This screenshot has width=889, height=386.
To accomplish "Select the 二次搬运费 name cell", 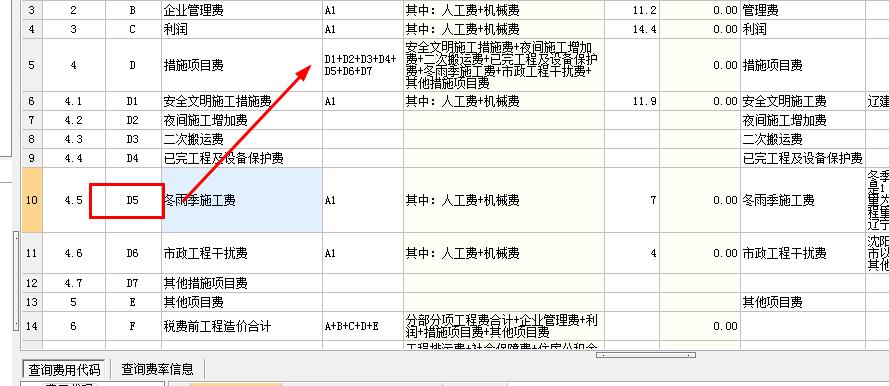I will click(242, 139).
